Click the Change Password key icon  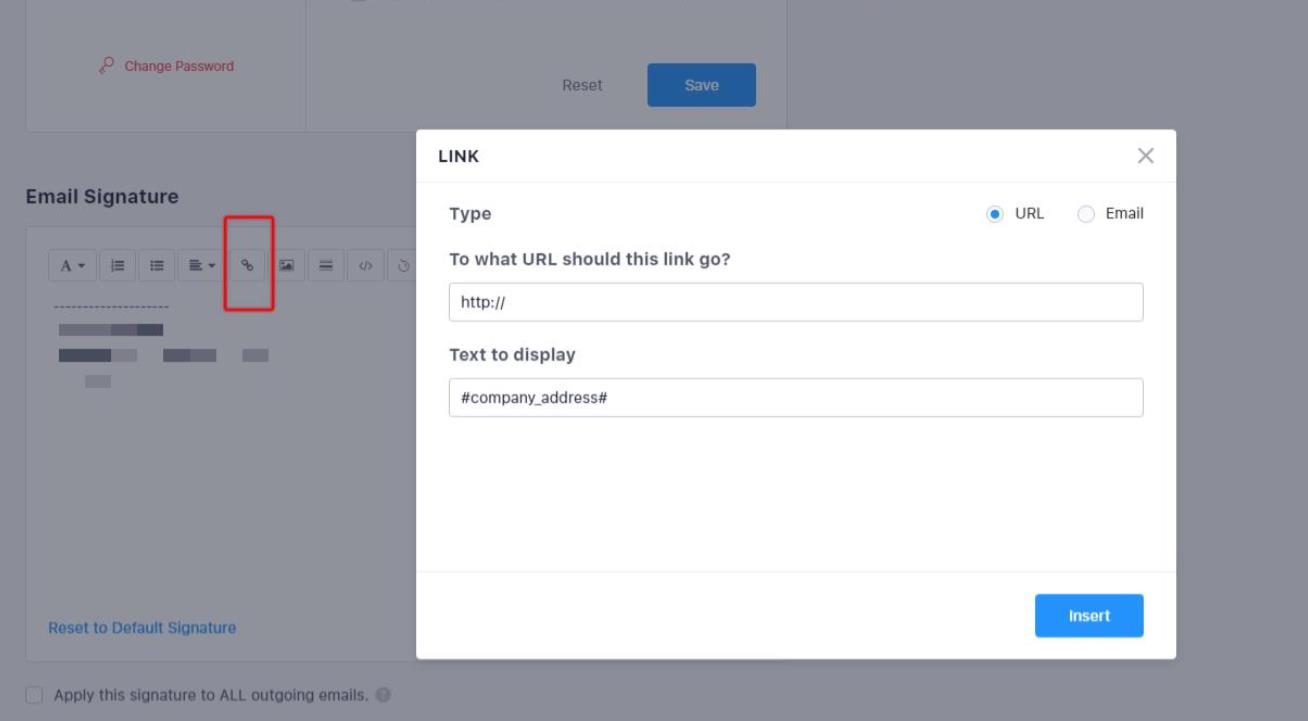[x=107, y=65]
